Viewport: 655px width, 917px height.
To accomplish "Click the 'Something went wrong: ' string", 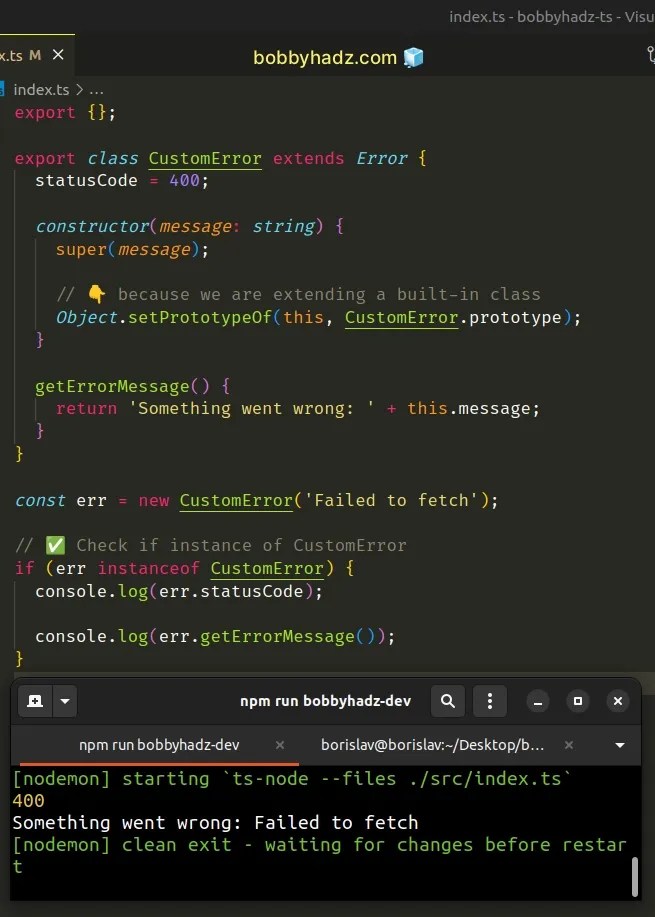I will pos(251,409).
